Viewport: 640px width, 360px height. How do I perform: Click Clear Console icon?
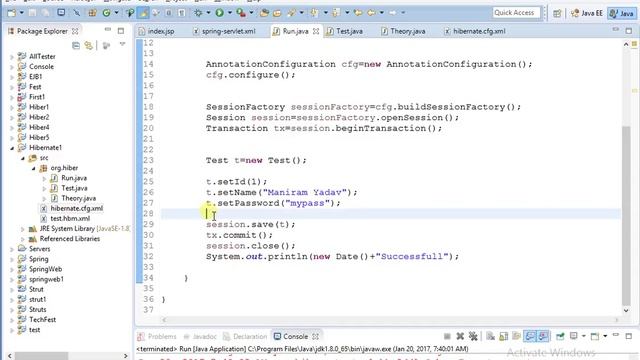coord(491,336)
